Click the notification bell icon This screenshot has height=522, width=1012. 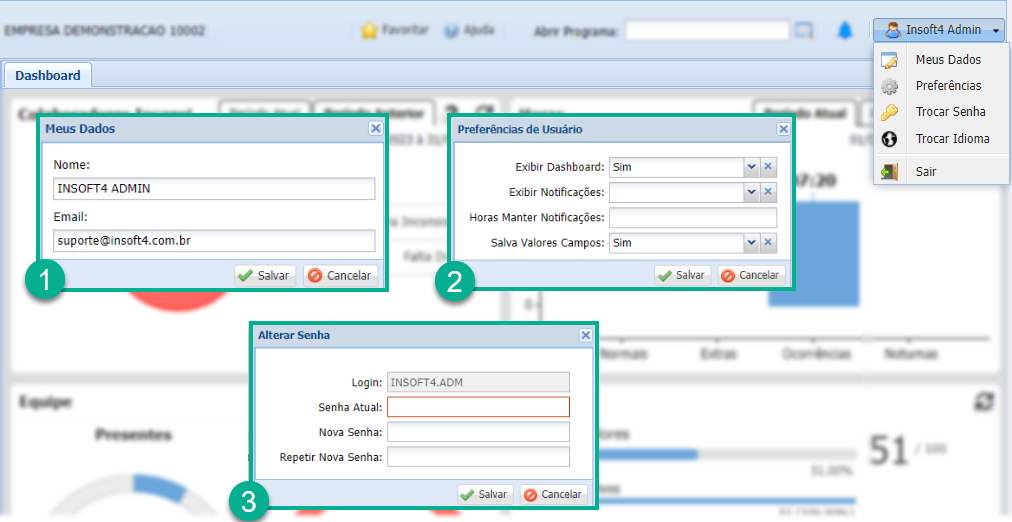[845, 31]
